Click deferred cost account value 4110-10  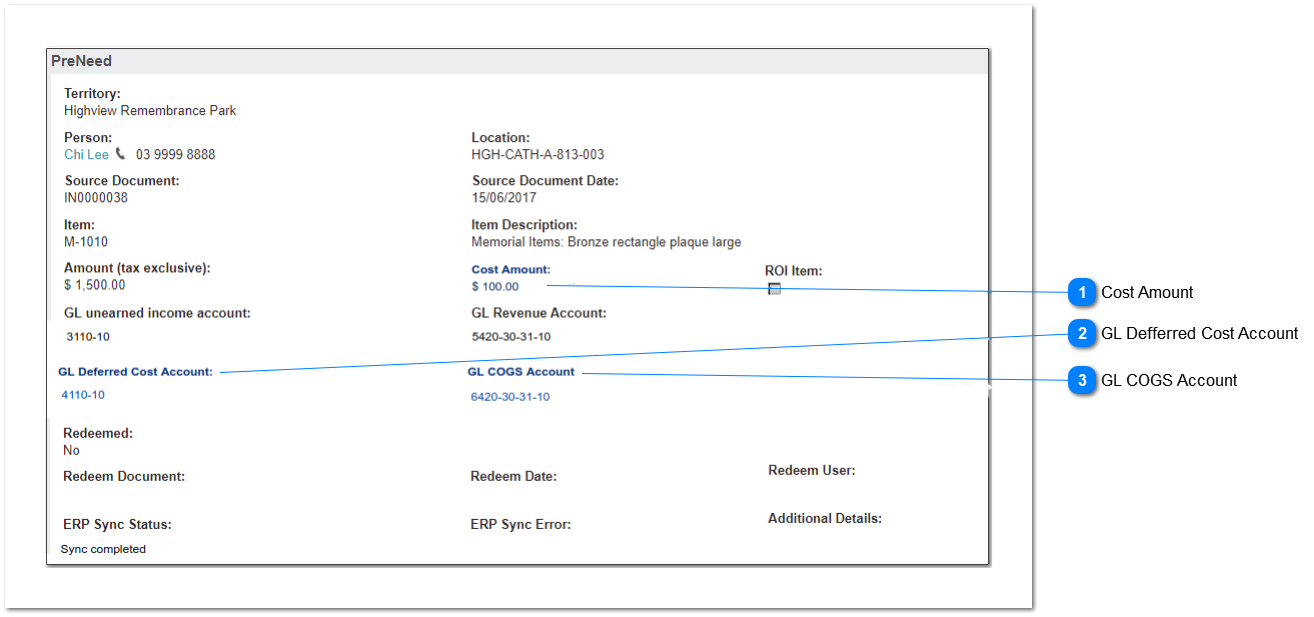pos(83,395)
